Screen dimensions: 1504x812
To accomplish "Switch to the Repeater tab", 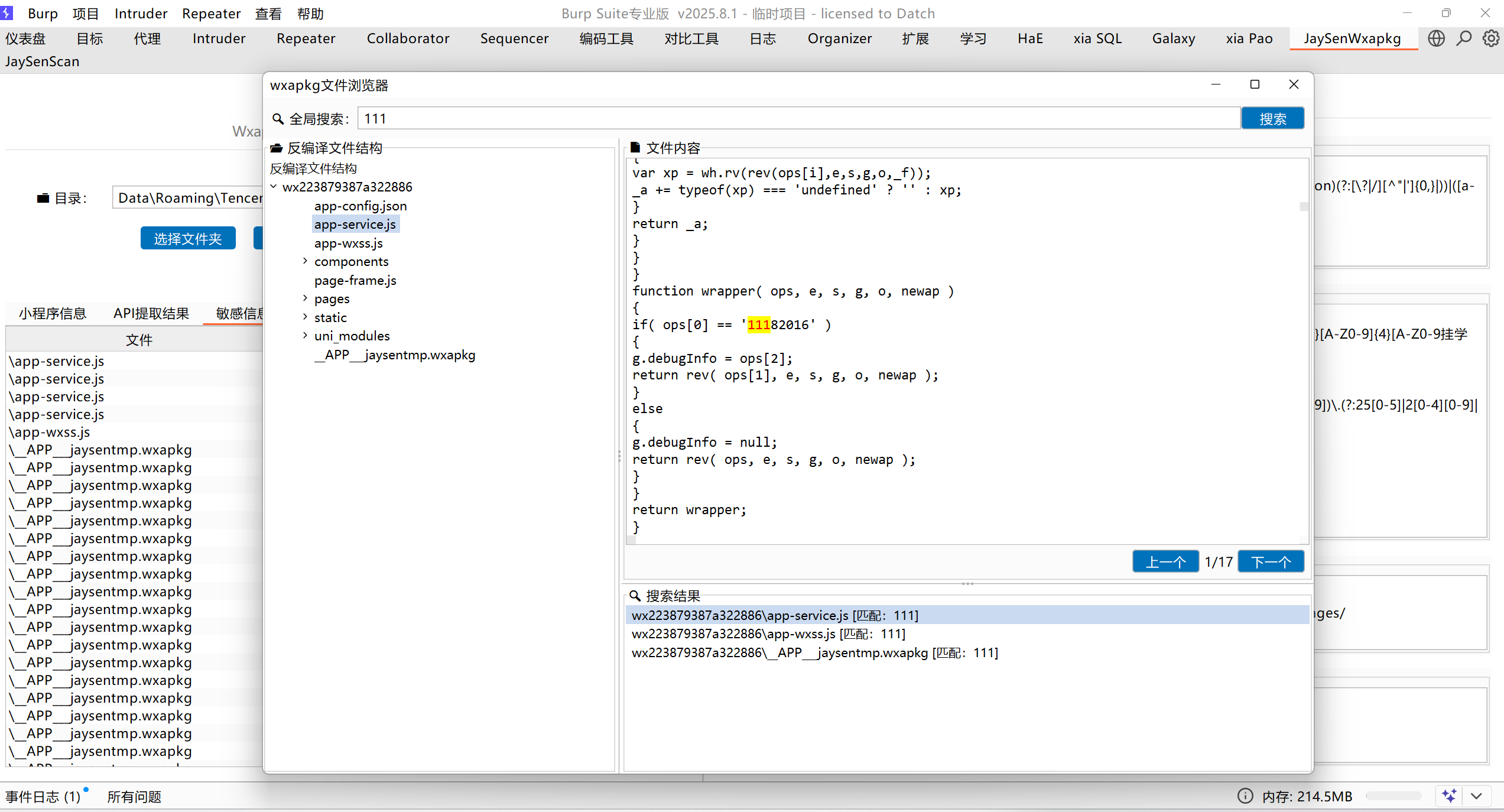I will coord(306,38).
